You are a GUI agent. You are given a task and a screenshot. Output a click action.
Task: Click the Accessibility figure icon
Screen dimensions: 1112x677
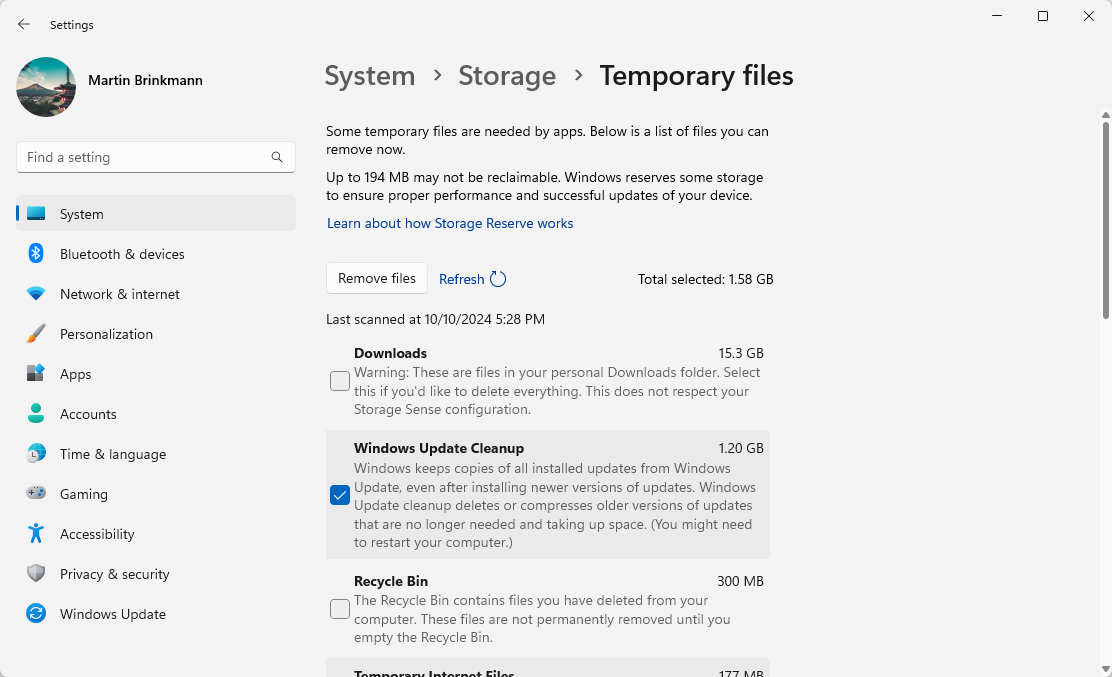coord(36,533)
